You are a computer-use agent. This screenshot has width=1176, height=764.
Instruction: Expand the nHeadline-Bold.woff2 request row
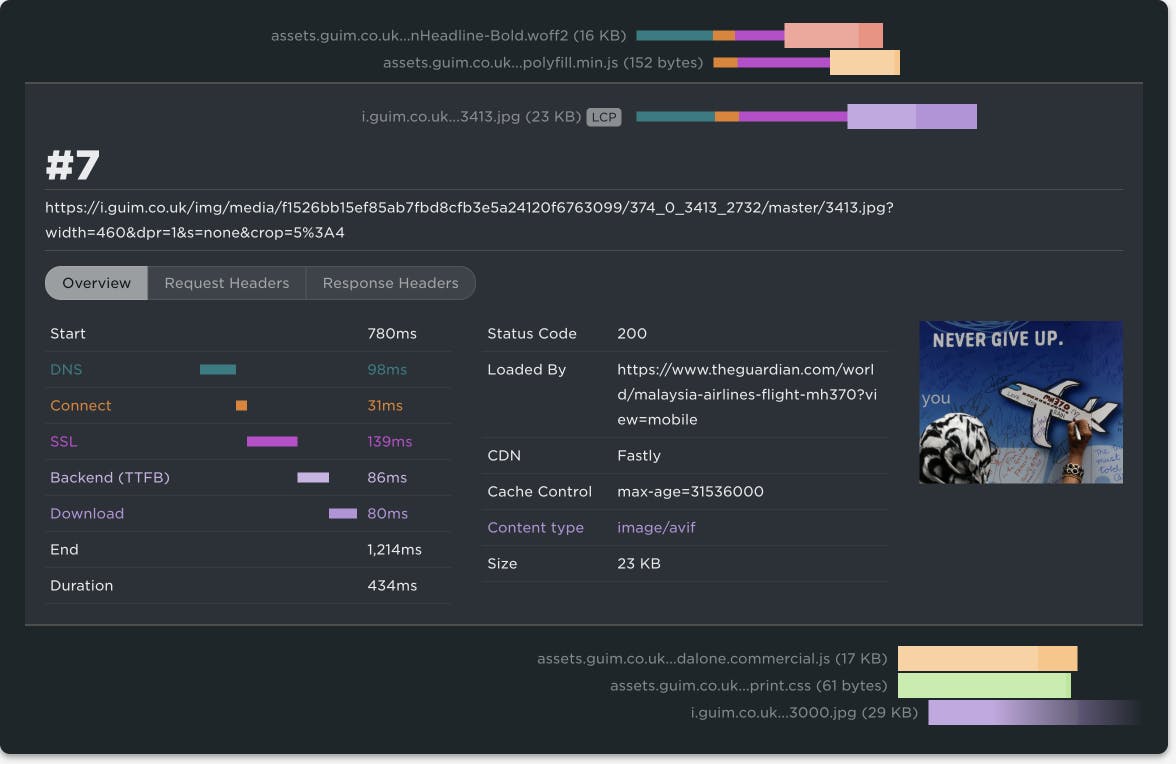(448, 36)
